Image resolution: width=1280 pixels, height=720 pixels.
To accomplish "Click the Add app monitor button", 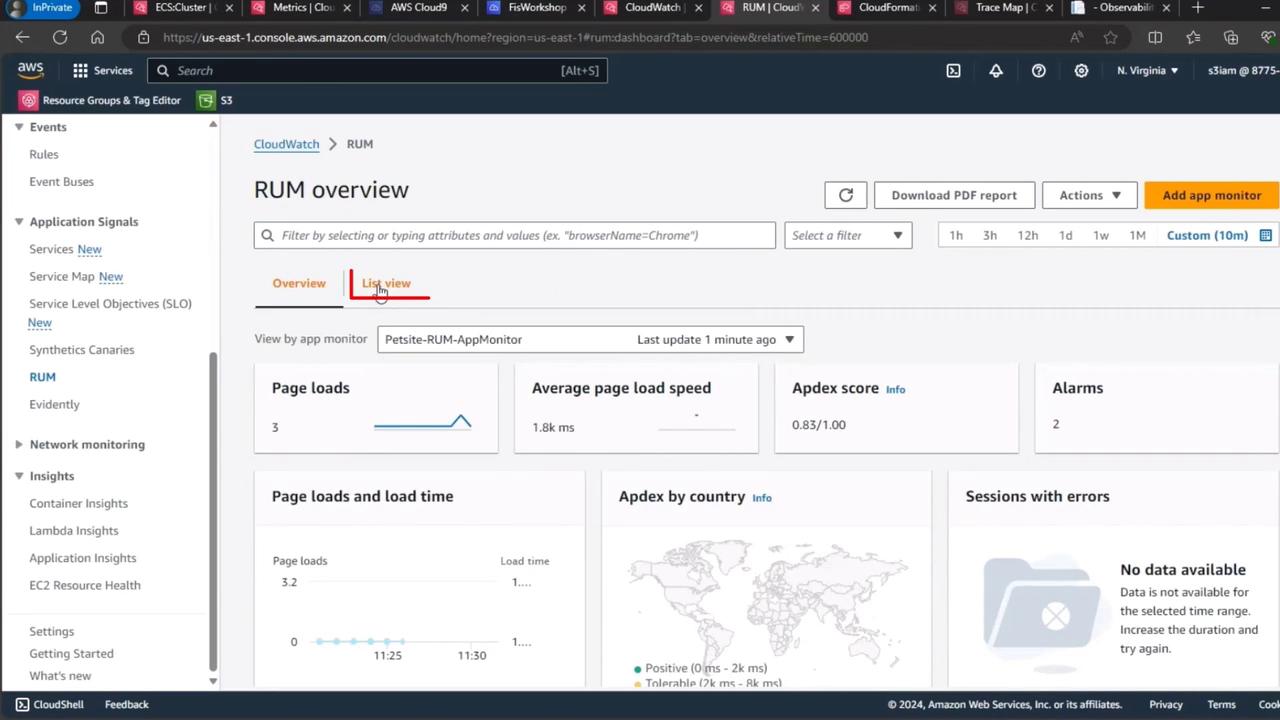I will coord(1211,195).
